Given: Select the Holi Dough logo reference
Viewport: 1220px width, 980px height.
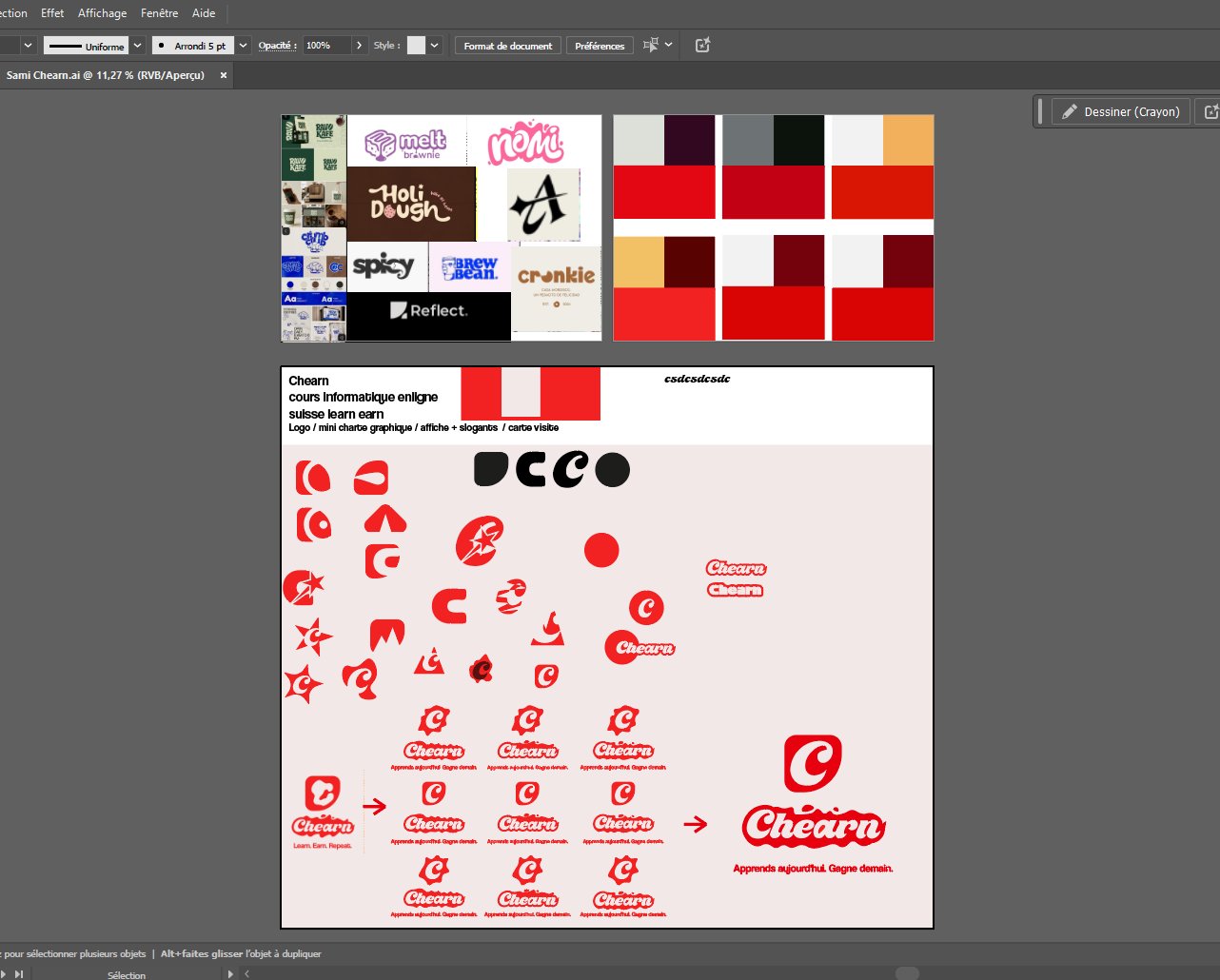Looking at the screenshot, I should (x=411, y=205).
